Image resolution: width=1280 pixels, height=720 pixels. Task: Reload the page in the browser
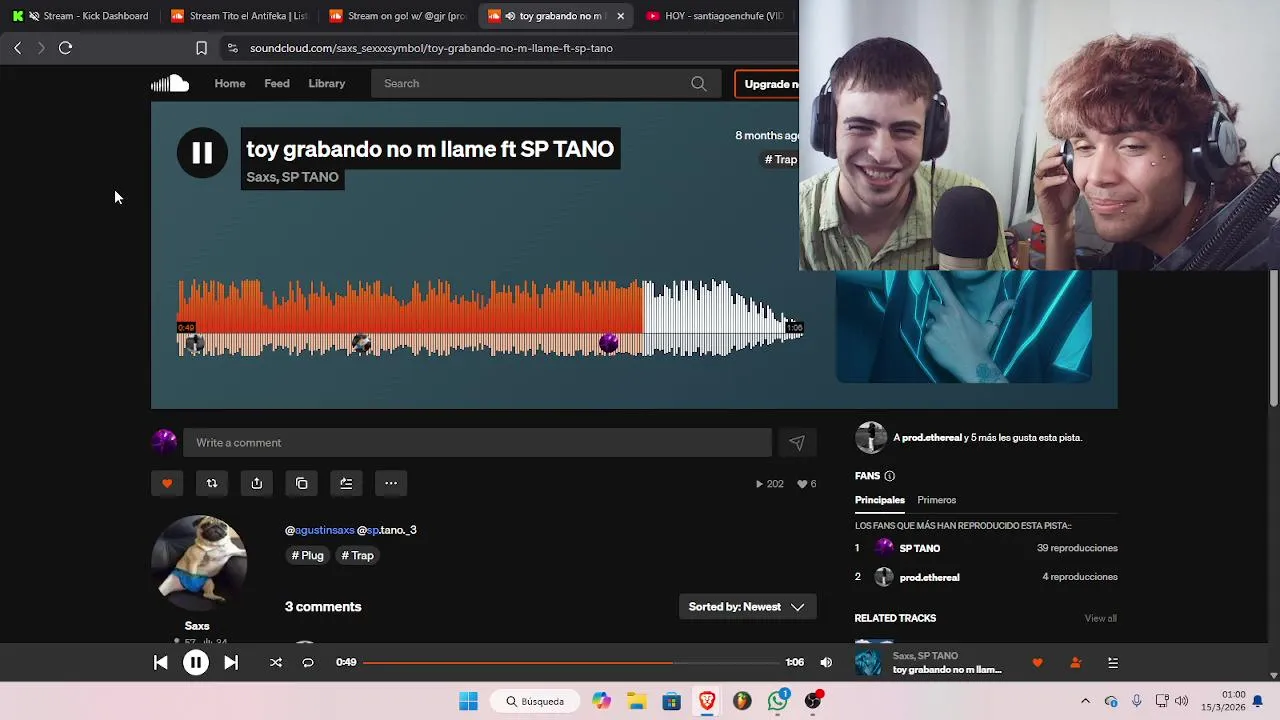[x=65, y=47]
